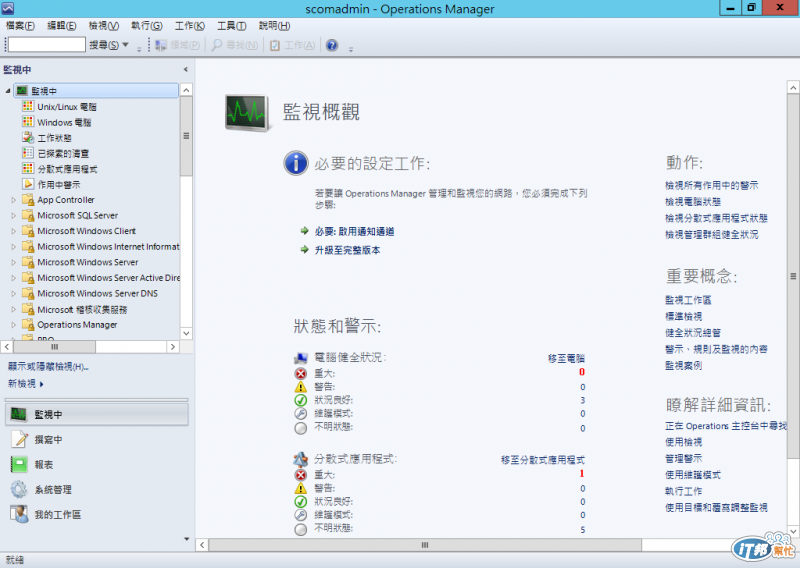
Task: Click the 監視中 workspace monitor icon
Action: point(19,414)
